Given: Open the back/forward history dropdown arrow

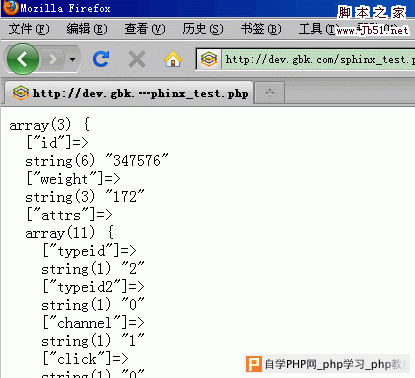Looking at the screenshot, I should coord(72,59).
